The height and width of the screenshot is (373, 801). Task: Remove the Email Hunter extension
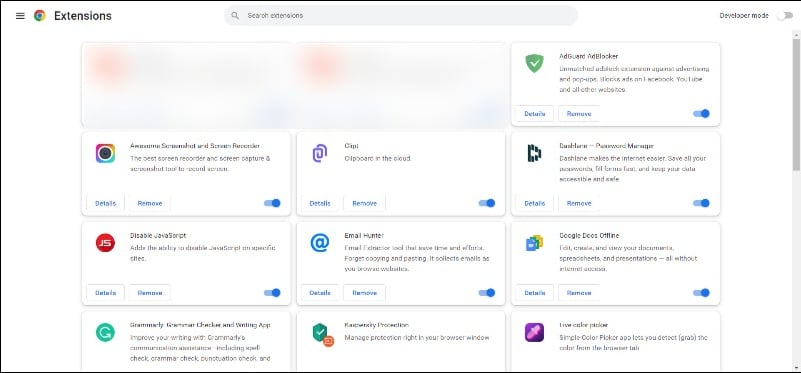click(364, 293)
